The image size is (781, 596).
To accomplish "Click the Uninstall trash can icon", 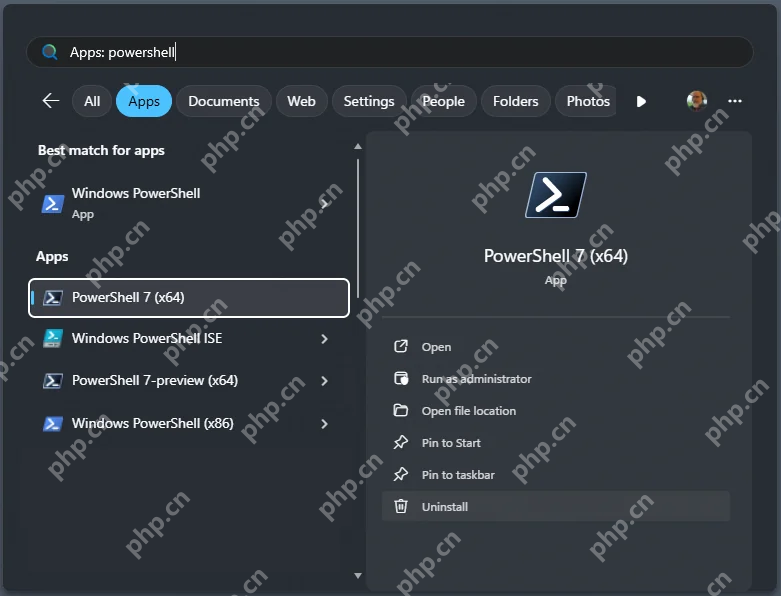I will pyautogui.click(x=401, y=506).
